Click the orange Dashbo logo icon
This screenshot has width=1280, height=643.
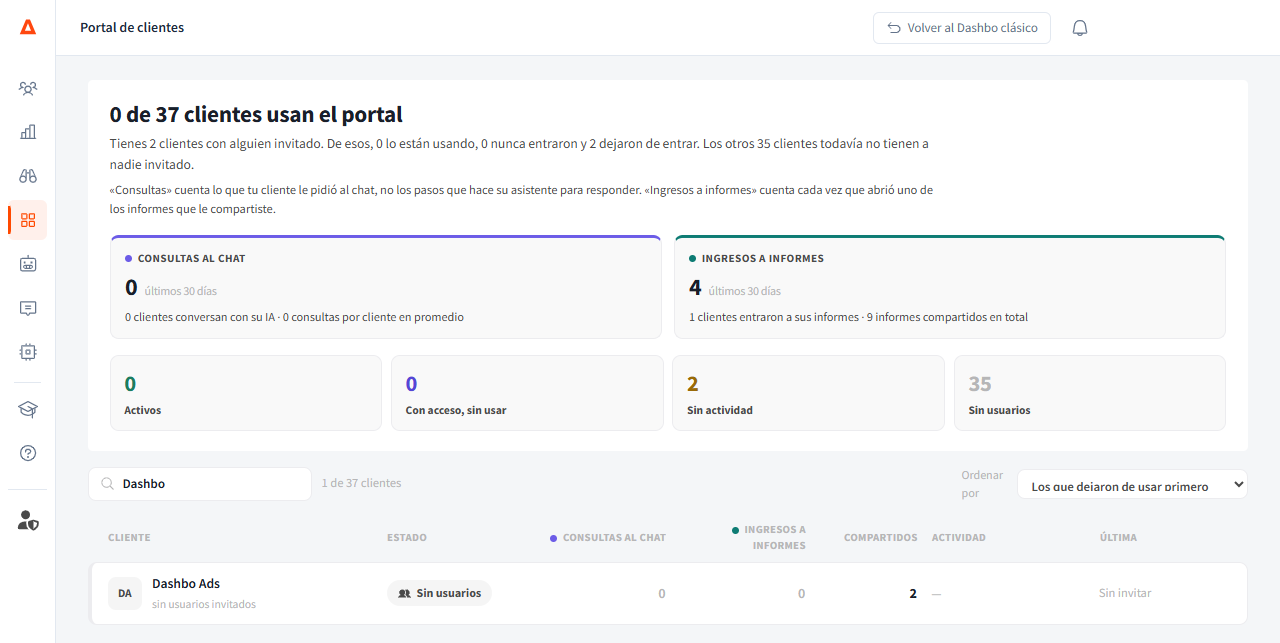[28, 27]
